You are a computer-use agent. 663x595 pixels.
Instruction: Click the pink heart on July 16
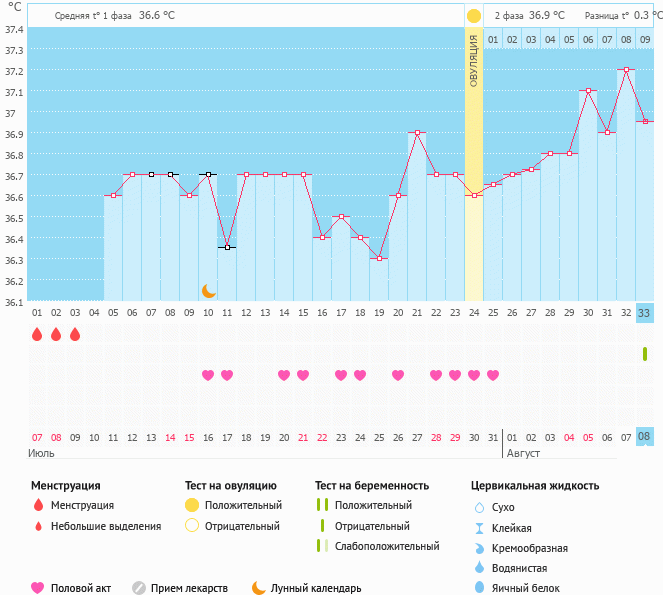click(208, 375)
